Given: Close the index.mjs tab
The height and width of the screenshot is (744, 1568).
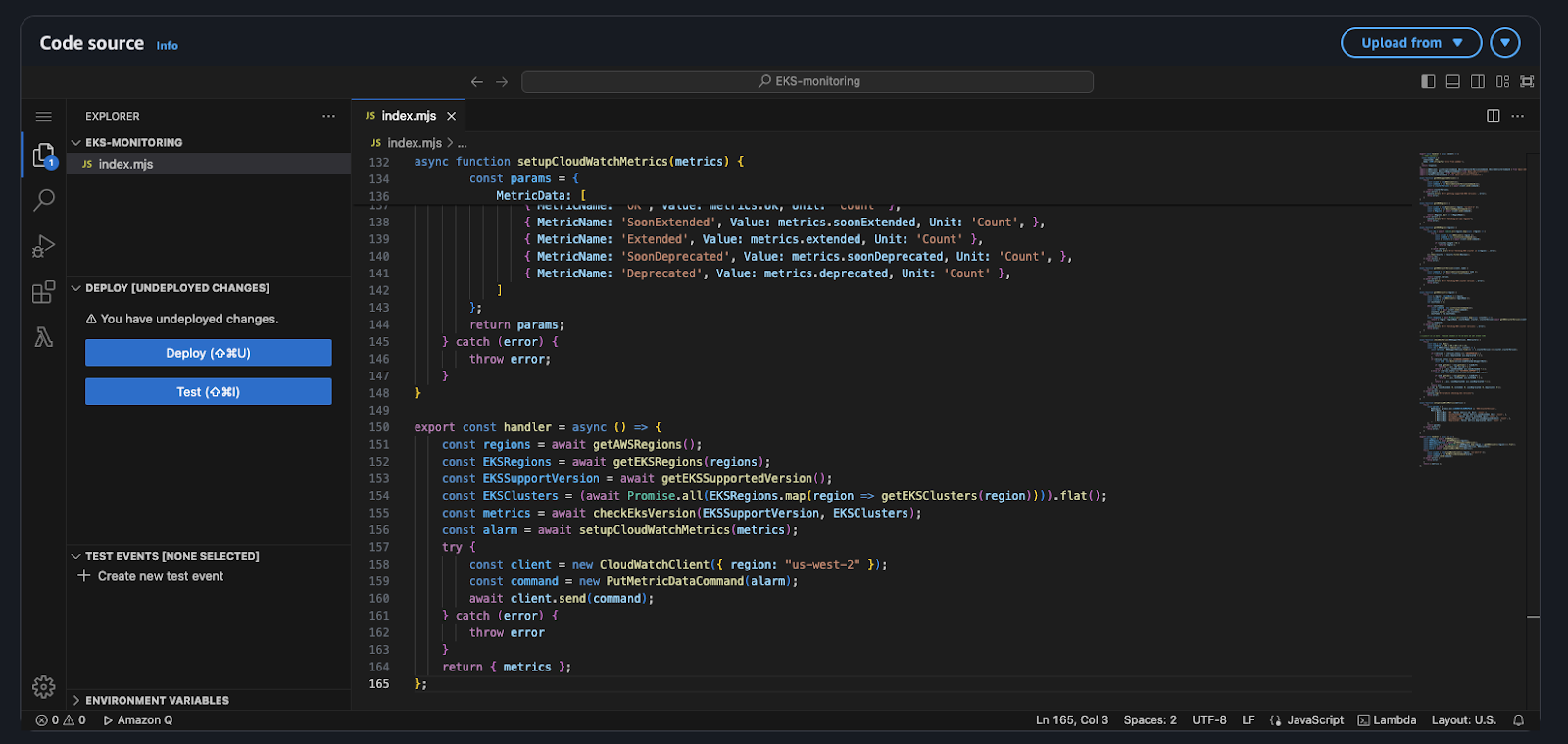Looking at the screenshot, I should [451, 116].
